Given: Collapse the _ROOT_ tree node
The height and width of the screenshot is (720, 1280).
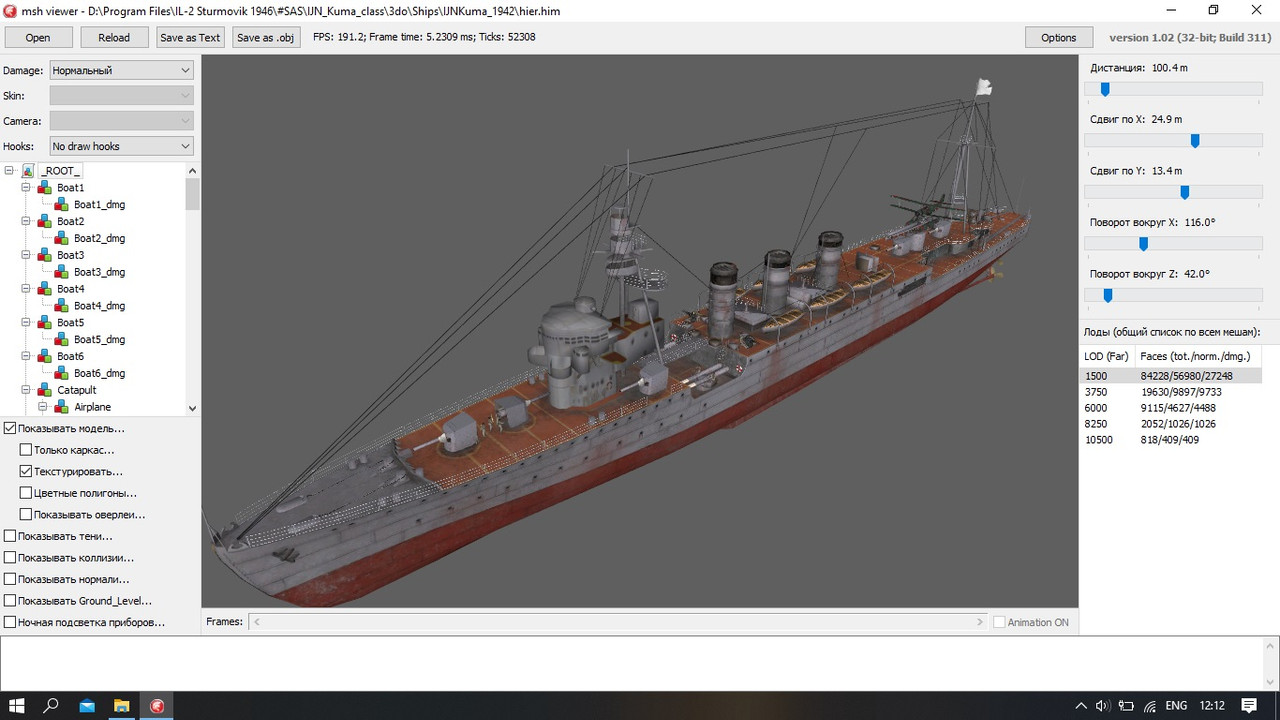Looking at the screenshot, I should coord(9,171).
